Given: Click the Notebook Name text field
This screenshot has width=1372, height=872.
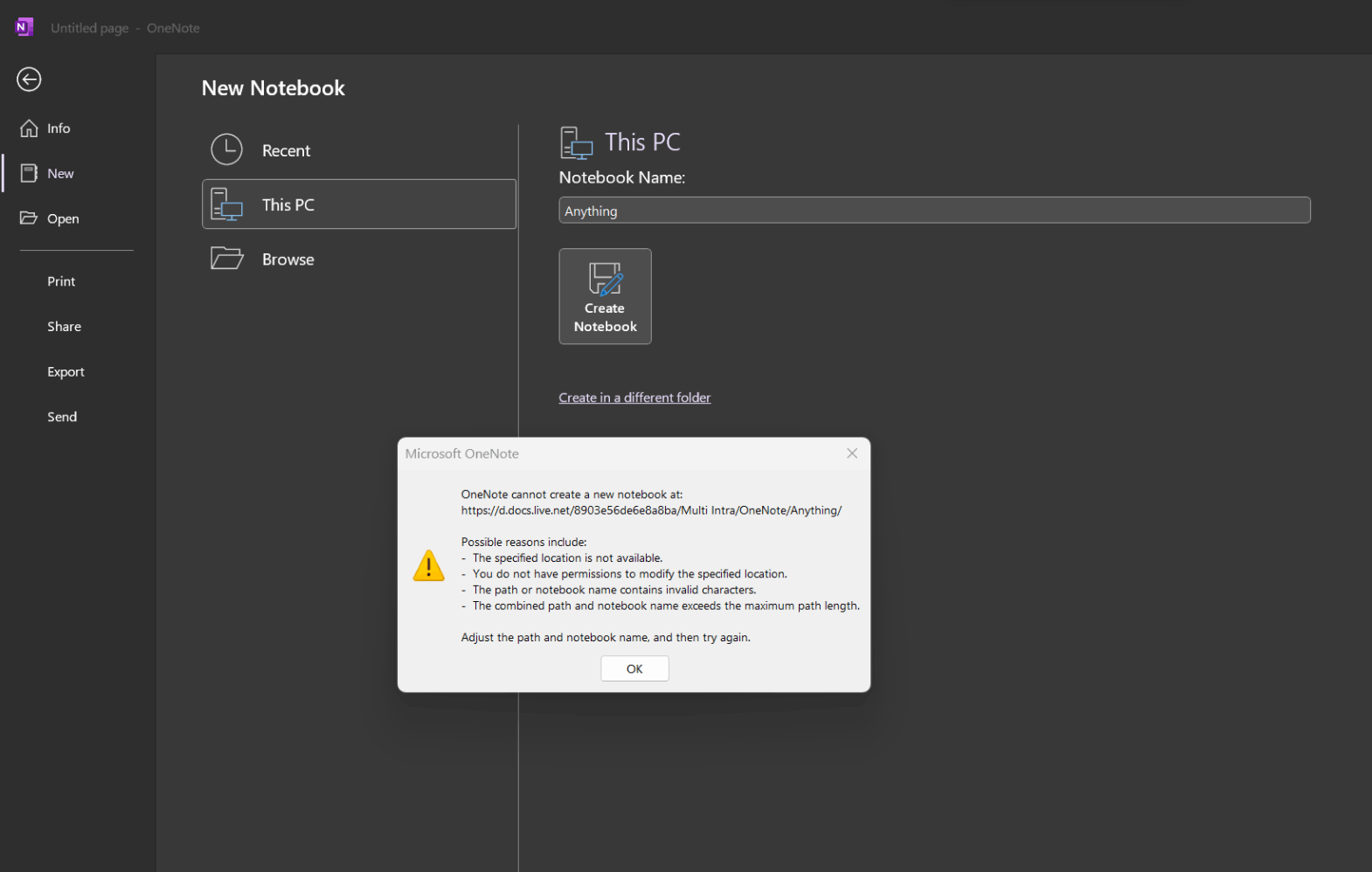Looking at the screenshot, I should click(934, 211).
